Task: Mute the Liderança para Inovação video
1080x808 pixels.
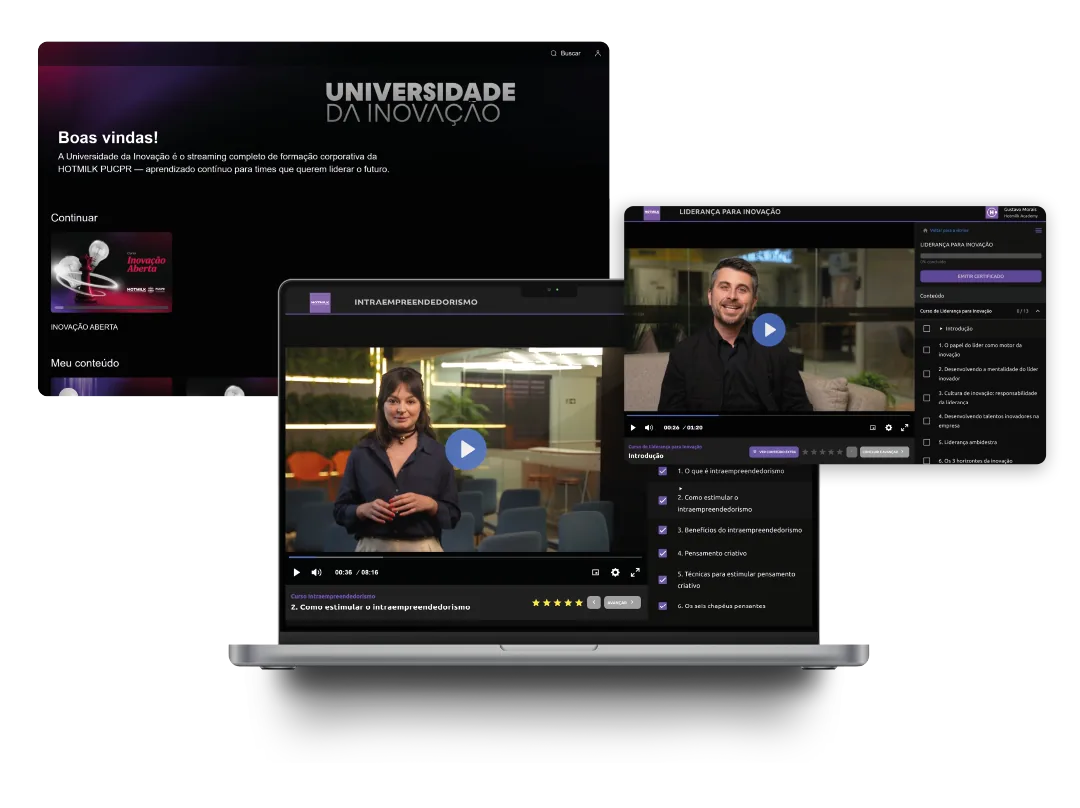Action: tap(649, 428)
